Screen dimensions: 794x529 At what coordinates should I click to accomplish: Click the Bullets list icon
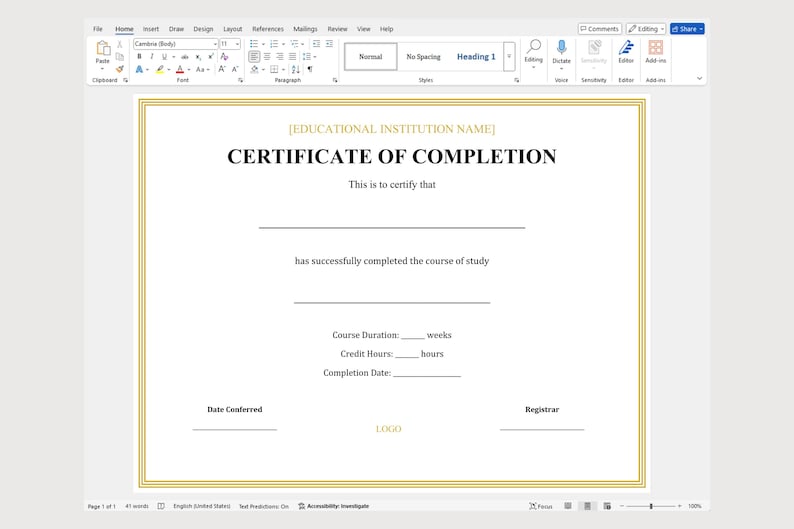click(x=254, y=44)
